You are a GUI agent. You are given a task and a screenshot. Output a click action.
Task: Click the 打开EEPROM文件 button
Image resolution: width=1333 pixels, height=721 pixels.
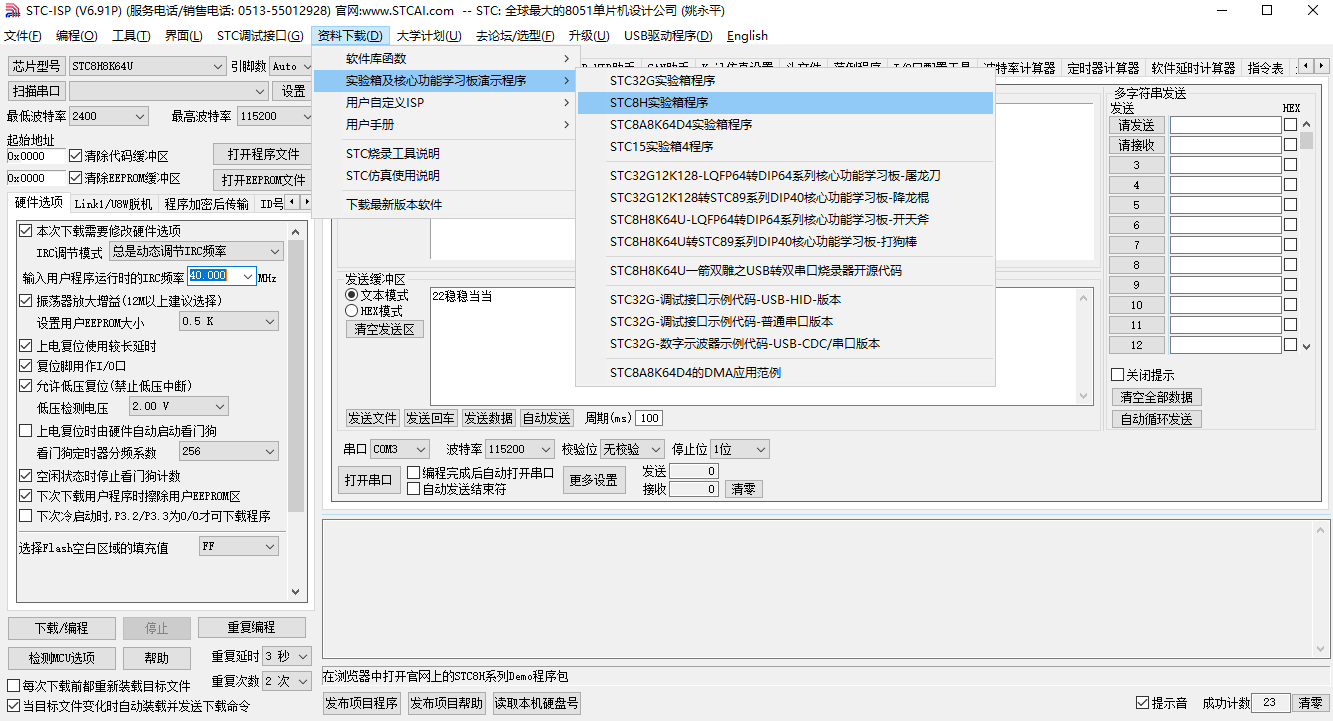pyautogui.click(x=263, y=180)
